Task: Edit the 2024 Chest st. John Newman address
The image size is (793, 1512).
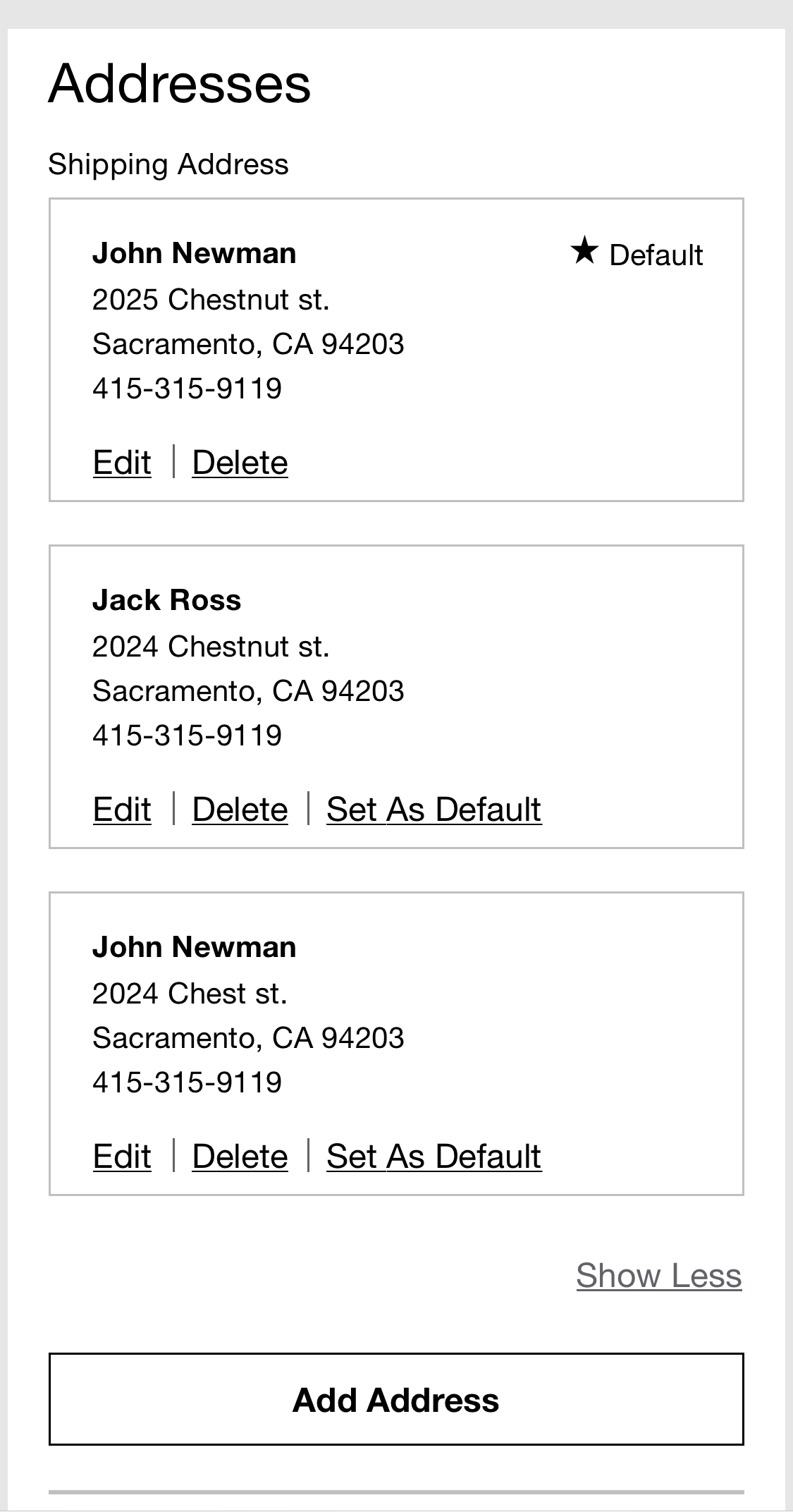Action: point(121,1155)
